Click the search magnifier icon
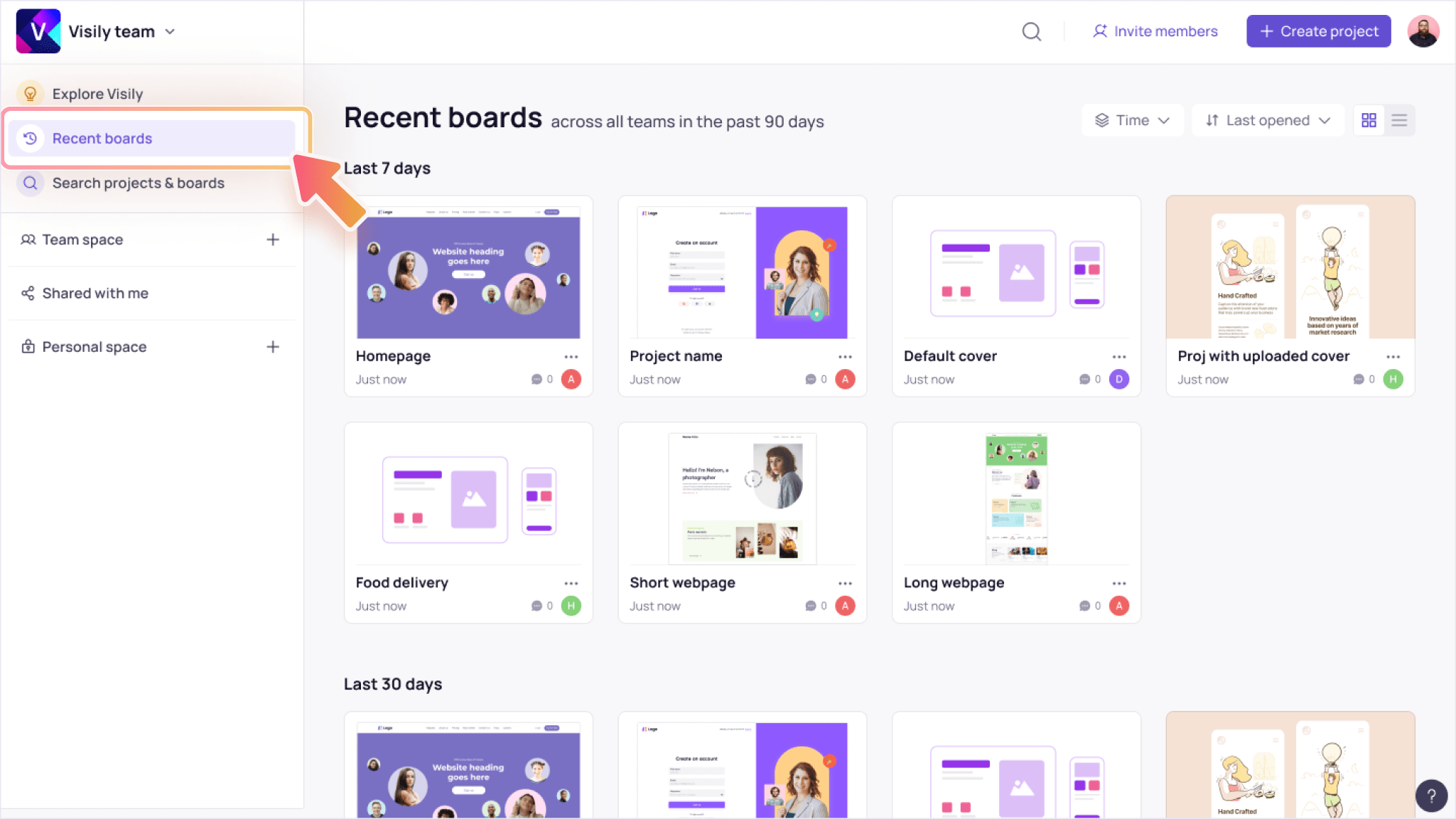Screen dimensions: 1456x819 (1031, 31)
